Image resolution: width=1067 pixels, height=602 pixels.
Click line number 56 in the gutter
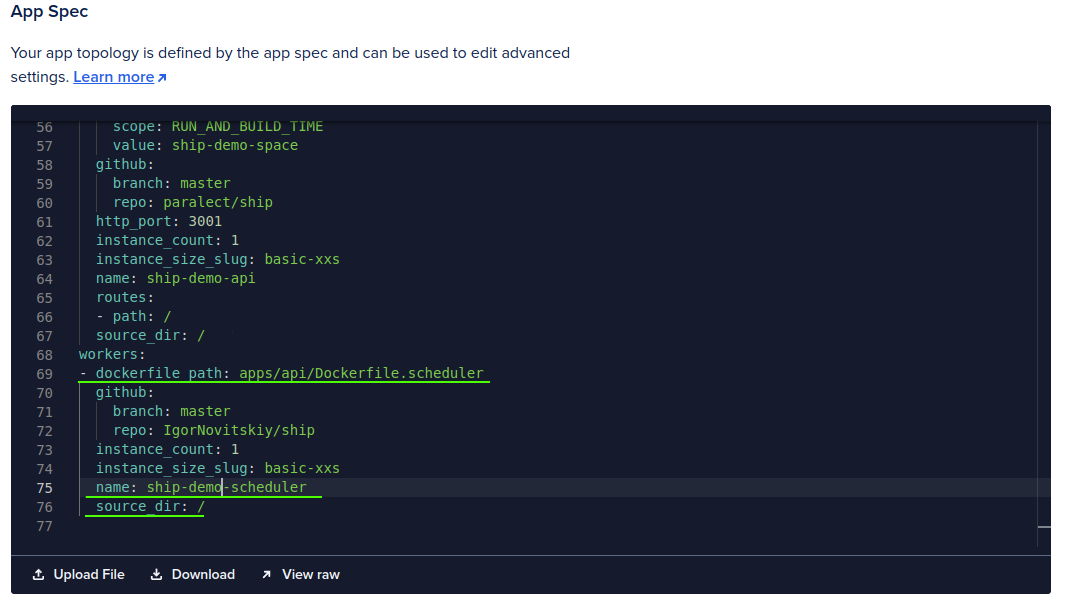(x=44, y=126)
